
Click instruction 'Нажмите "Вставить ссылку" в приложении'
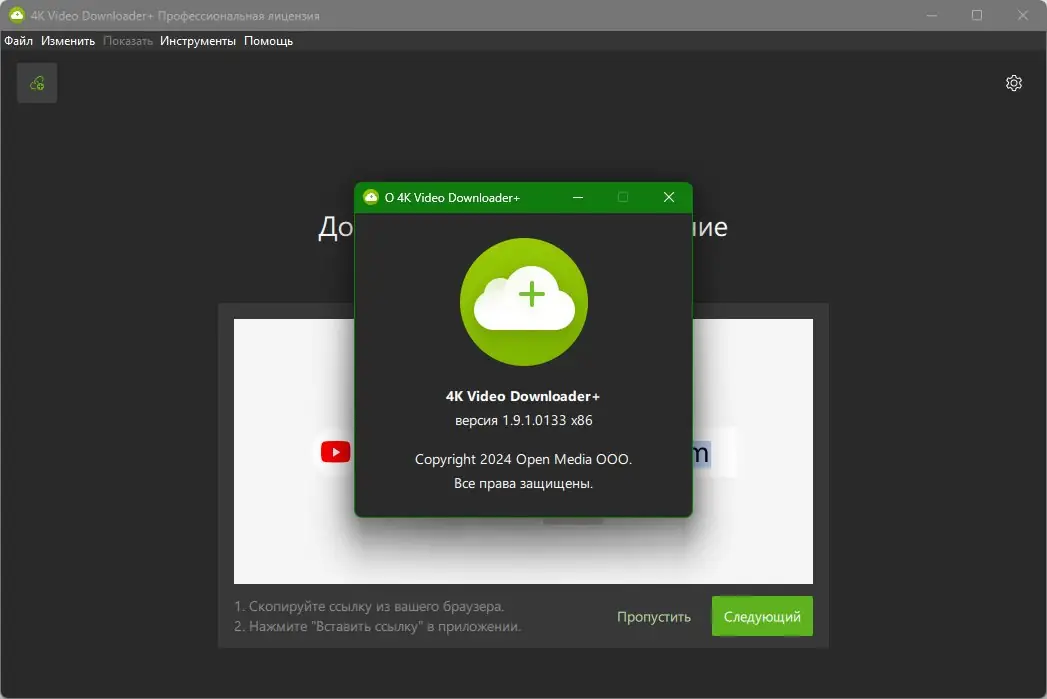click(x=378, y=626)
